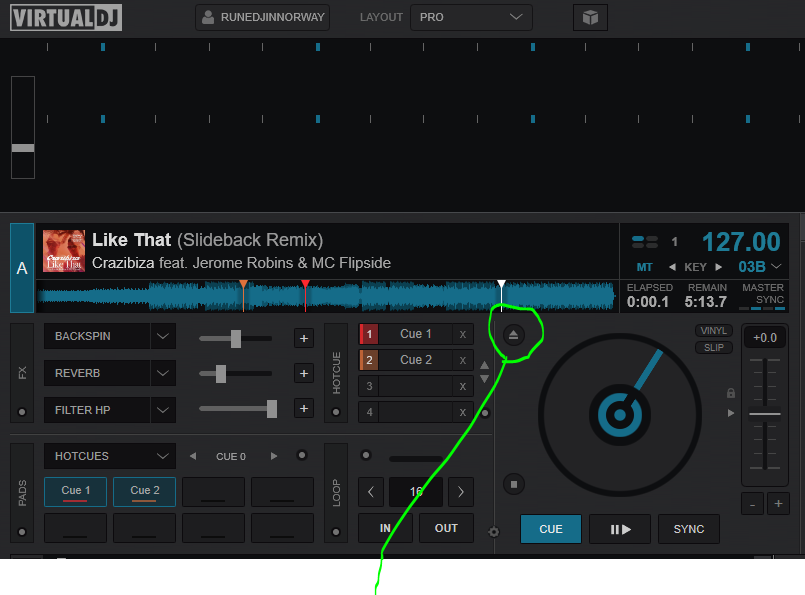Open deck settings gear icon near CUE
This screenshot has width=805, height=595.
[494, 532]
